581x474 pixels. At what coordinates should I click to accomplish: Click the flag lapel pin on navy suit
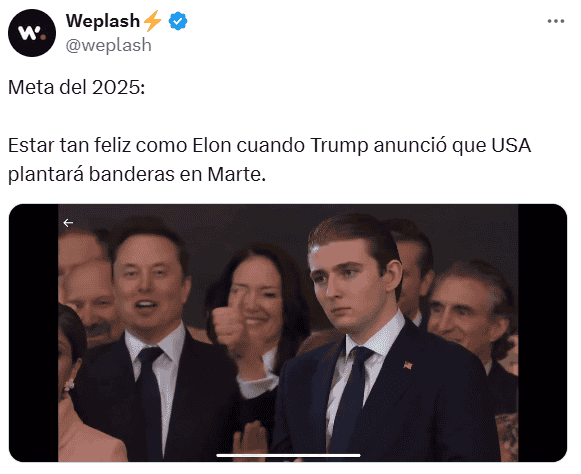coord(408,365)
